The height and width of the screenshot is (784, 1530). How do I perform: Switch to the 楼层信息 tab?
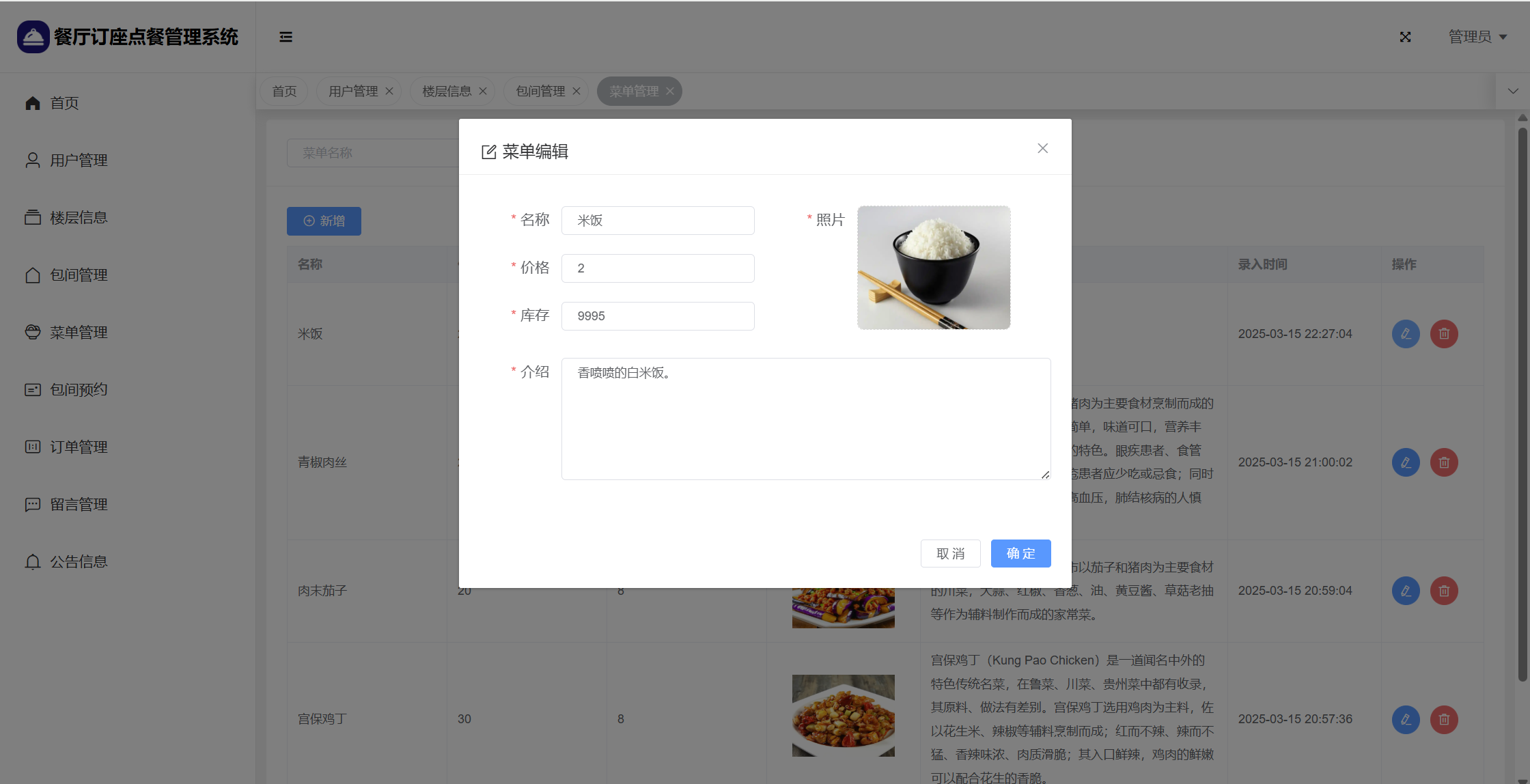(447, 92)
